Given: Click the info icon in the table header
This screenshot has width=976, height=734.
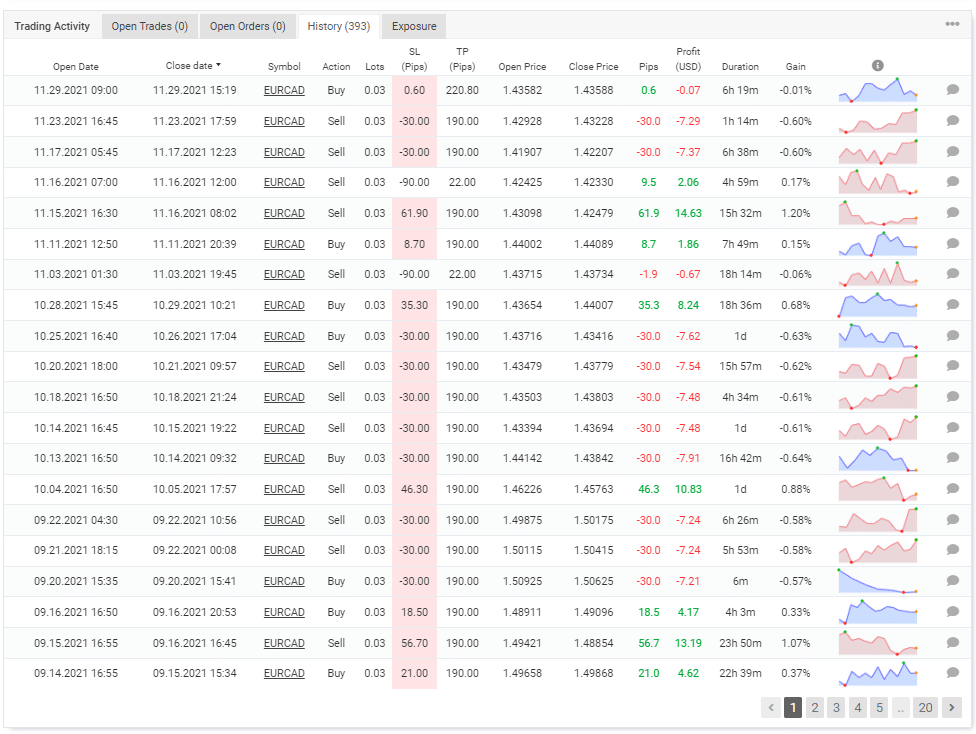Looking at the screenshot, I should (877, 64).
